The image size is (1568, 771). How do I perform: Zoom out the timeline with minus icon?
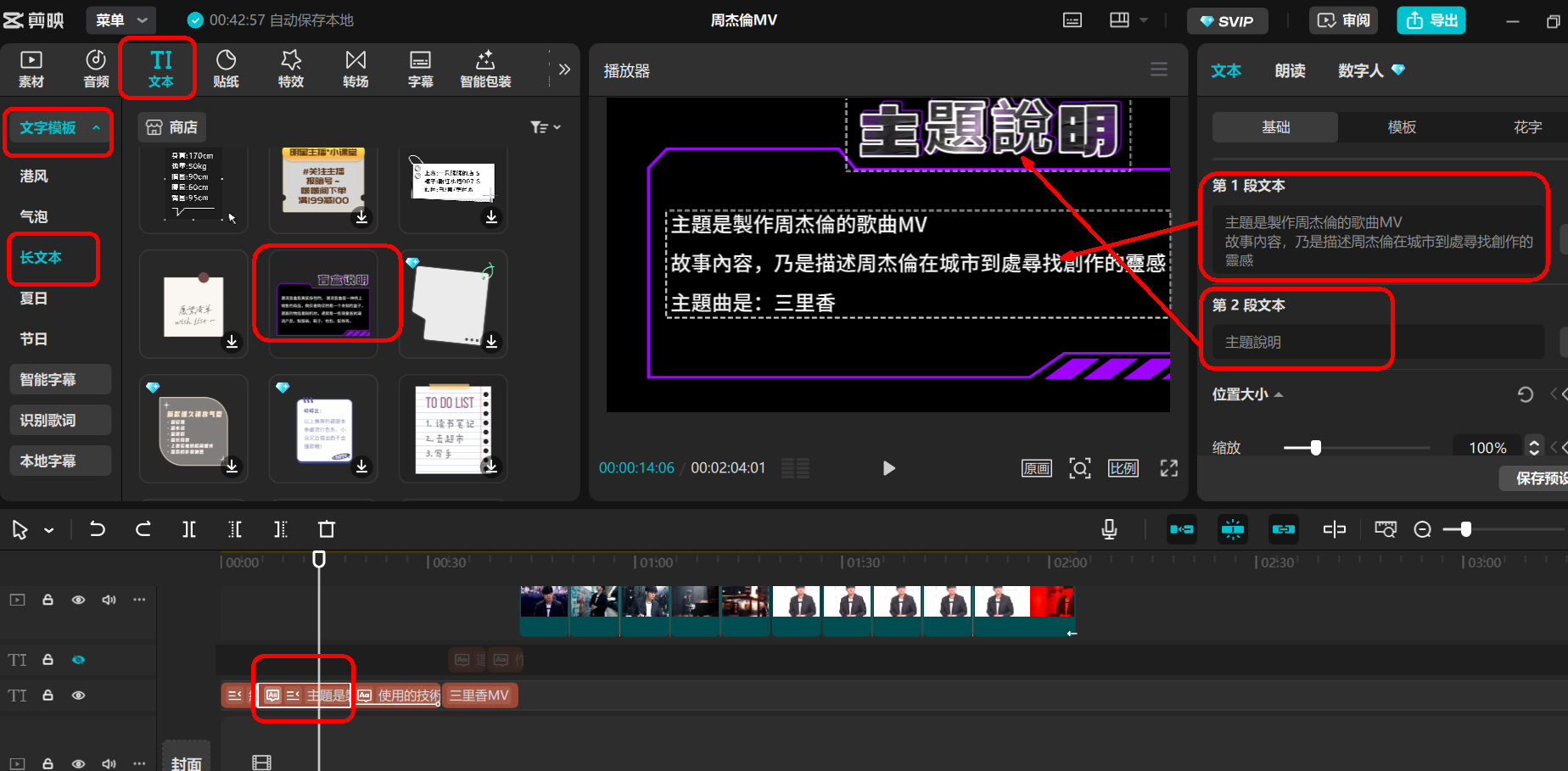1423,529
